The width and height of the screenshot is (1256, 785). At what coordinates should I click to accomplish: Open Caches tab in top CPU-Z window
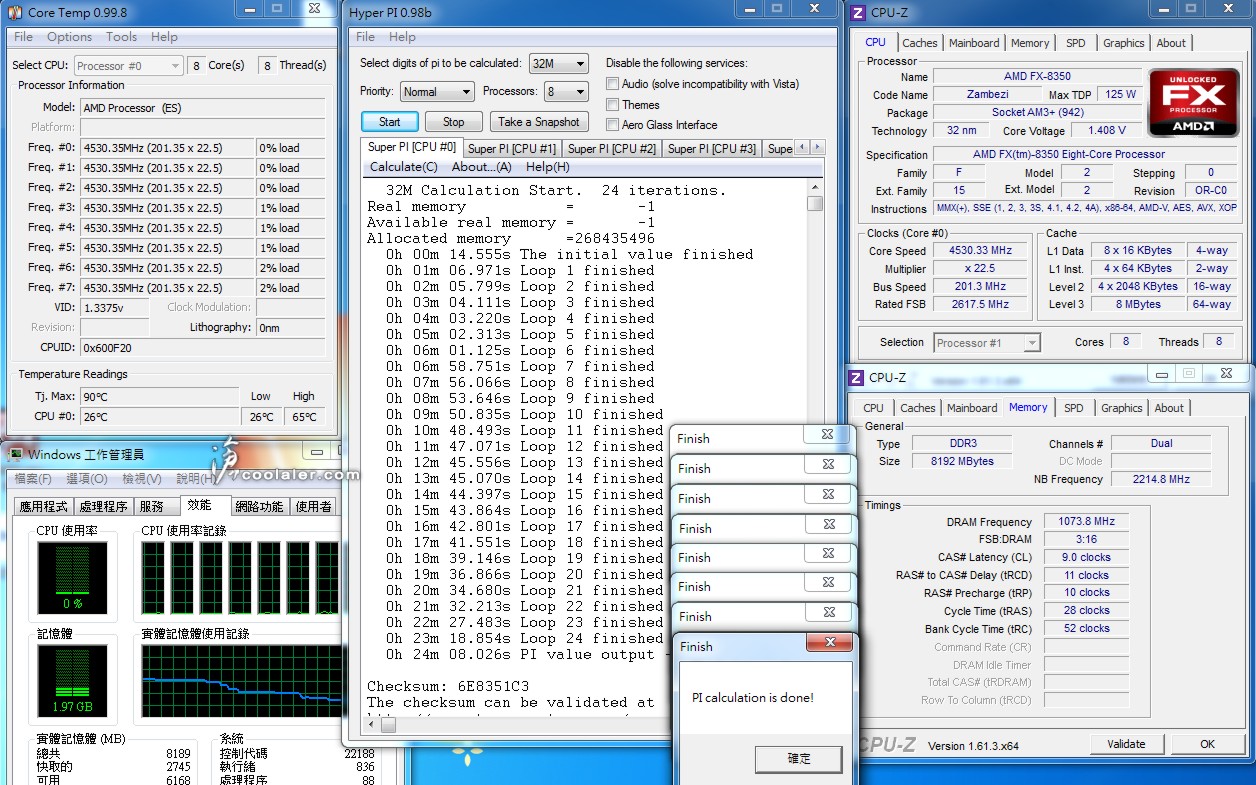920,43
